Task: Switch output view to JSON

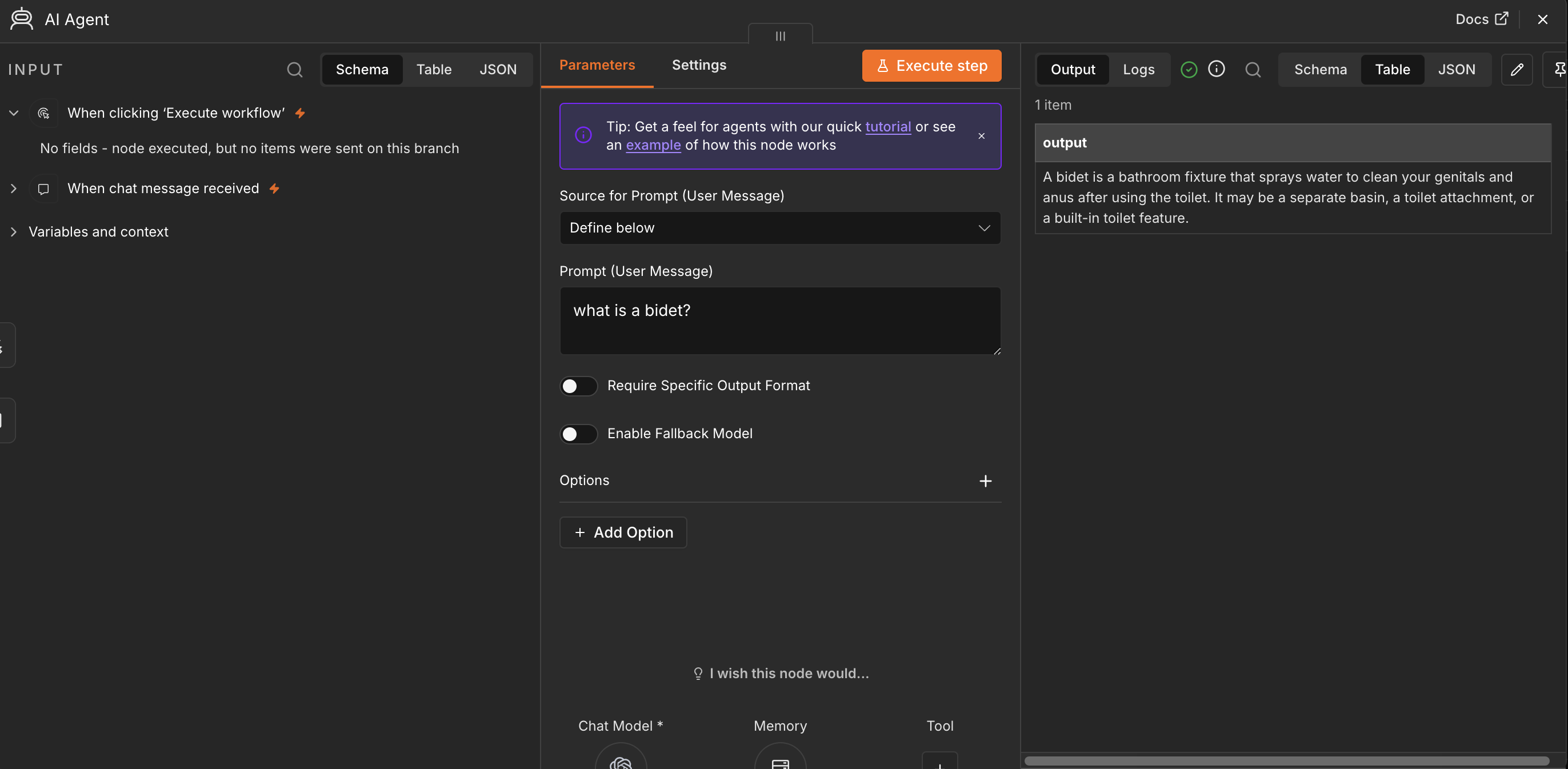Action: 1456,69
